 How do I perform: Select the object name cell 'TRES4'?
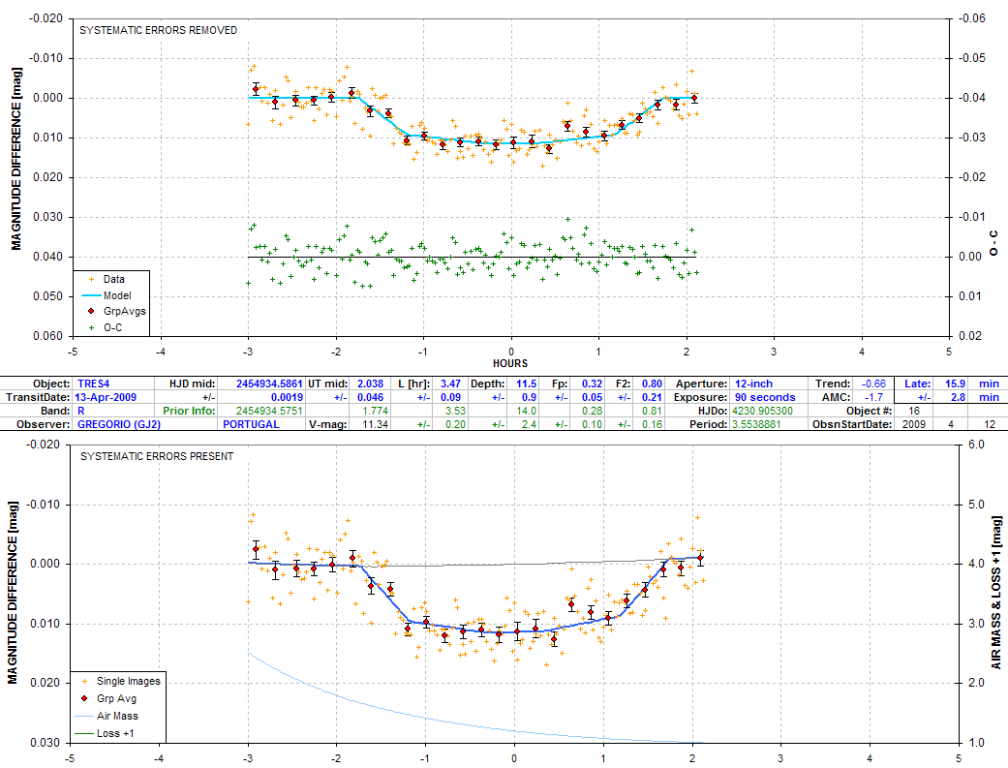coord(93,384)
